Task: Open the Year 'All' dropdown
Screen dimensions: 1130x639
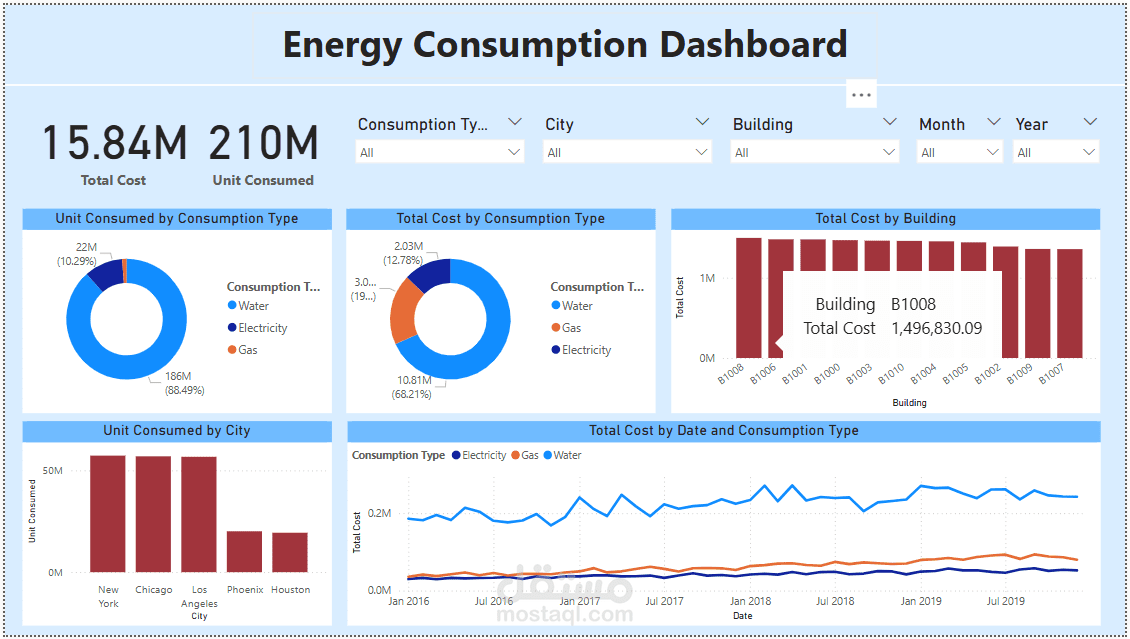Action: click(x=1056, y=152)
